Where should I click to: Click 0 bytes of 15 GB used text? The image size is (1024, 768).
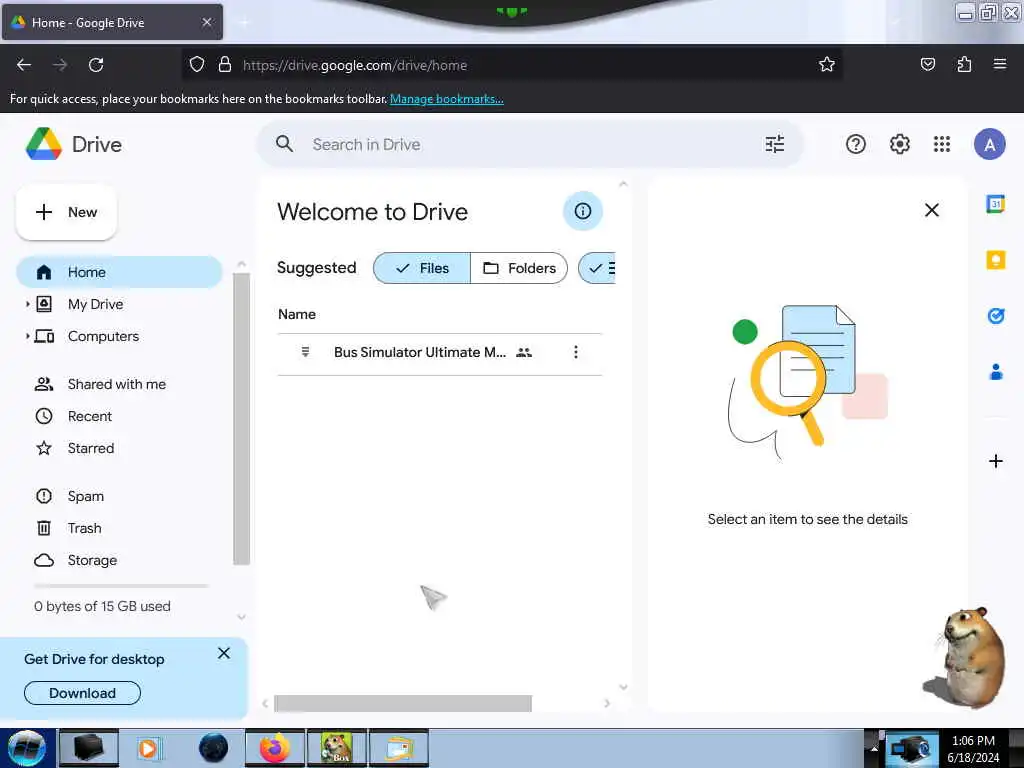[103, 607]
